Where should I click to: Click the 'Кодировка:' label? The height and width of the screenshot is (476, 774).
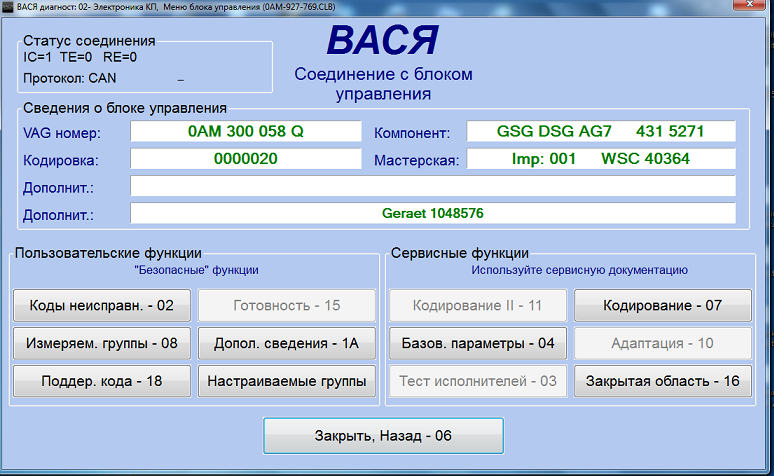pyautogui.click(x=61, y=160)
